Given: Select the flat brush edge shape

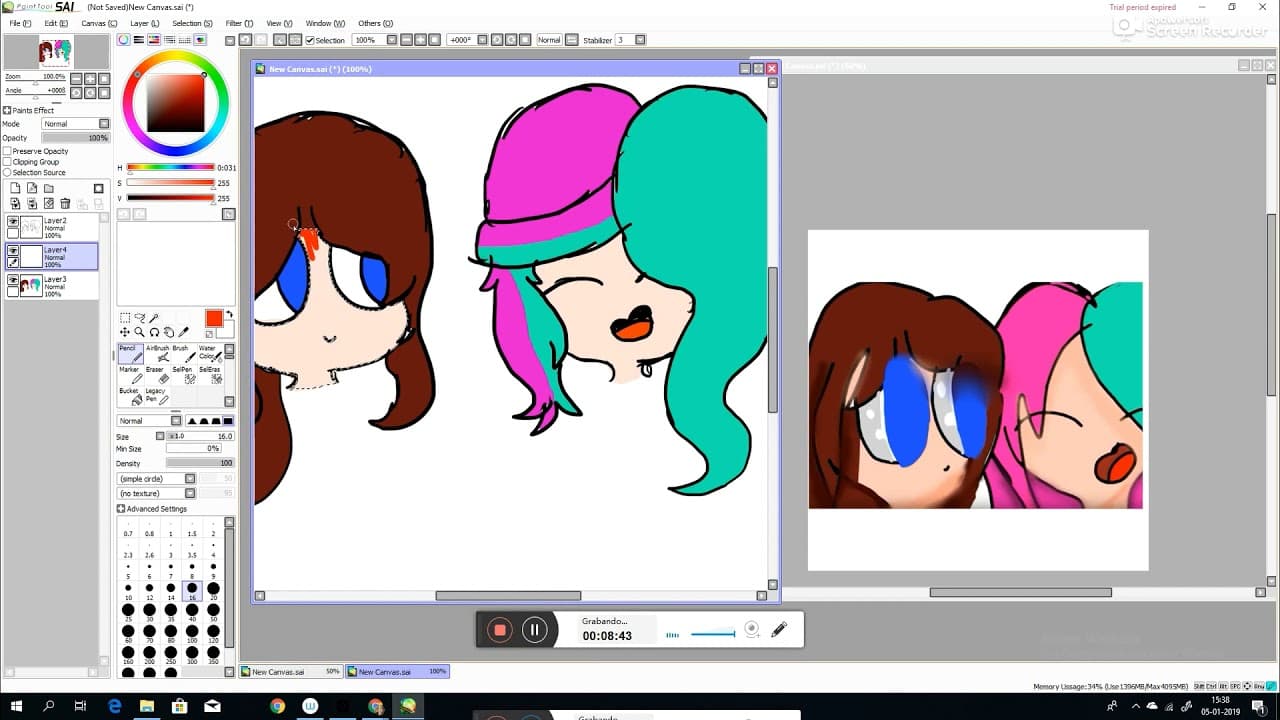Looking at the screenshot, I should pyautogui.click(x=229, y=421).
